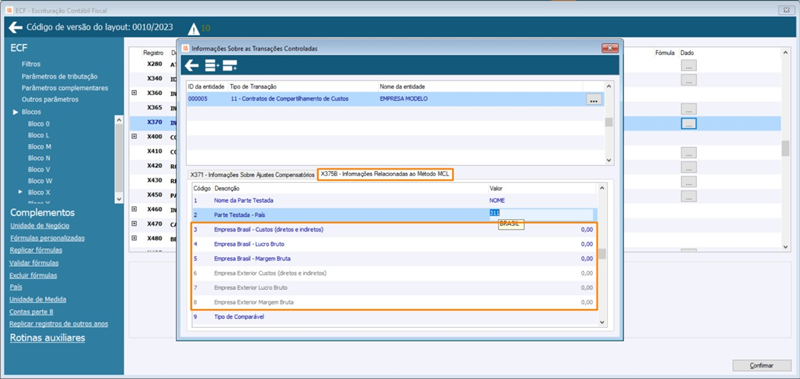The width and height of the screenshot is (800, 379).
Task: Select Bloco N in the tree
Action: tap(39, 158)
